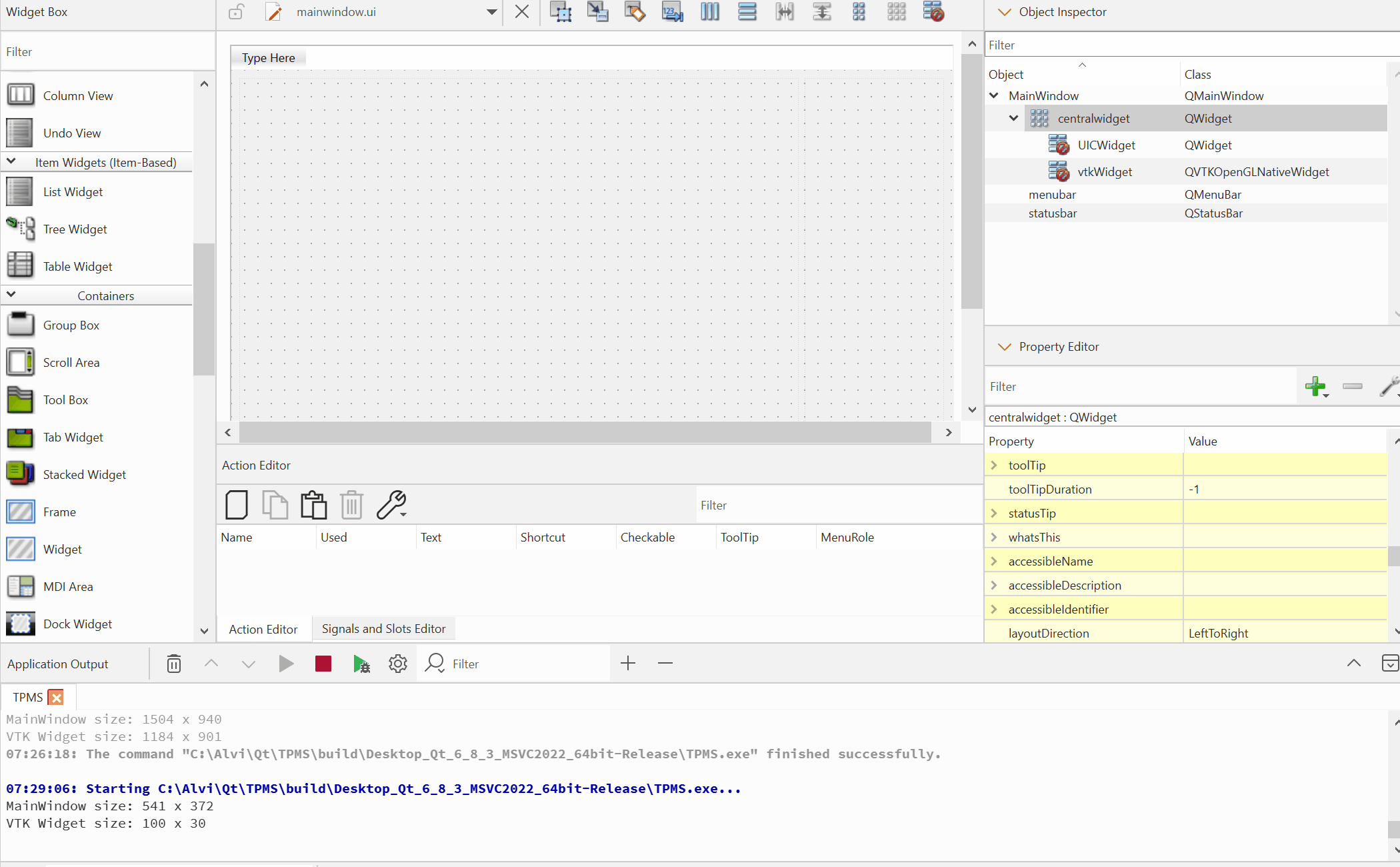Open Application Output settings gear

click(398, 664)
